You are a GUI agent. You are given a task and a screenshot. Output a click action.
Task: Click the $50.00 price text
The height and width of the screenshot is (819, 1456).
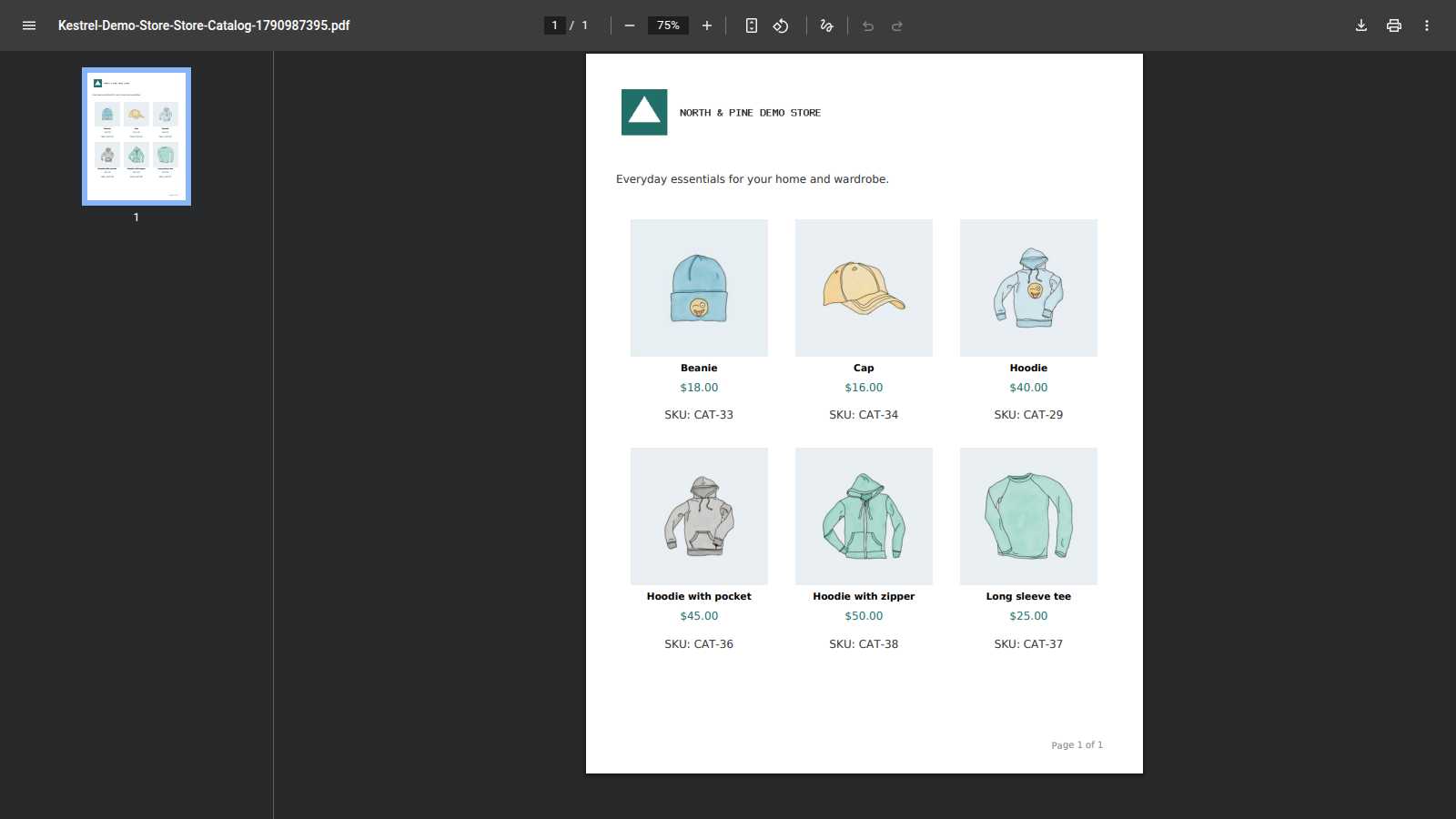[x=864, y=616]
